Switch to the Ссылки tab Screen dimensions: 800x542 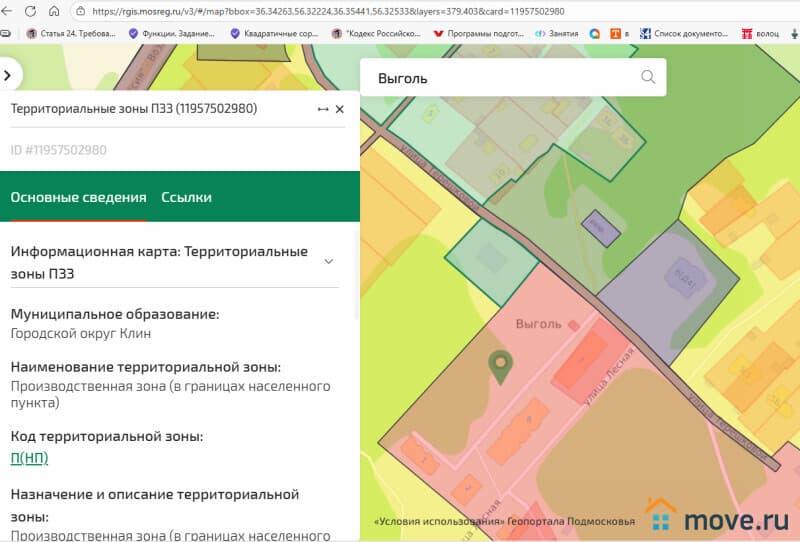click(186, 197)
